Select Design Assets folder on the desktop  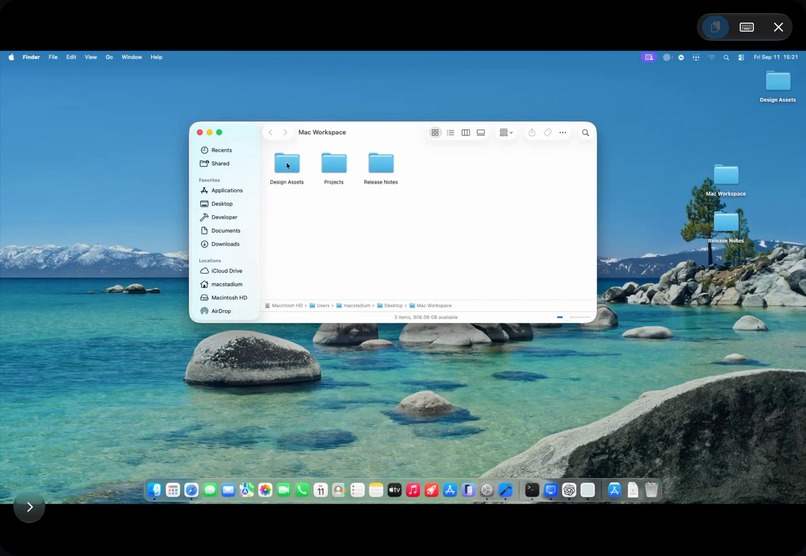tap(778, 86)
